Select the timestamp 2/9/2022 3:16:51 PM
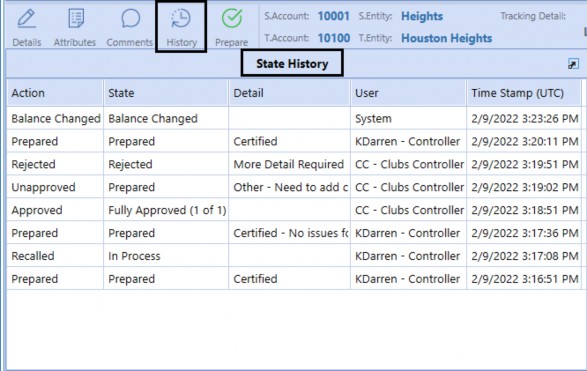587x371 pixels. pyautogui.click(x=524, y=279)
